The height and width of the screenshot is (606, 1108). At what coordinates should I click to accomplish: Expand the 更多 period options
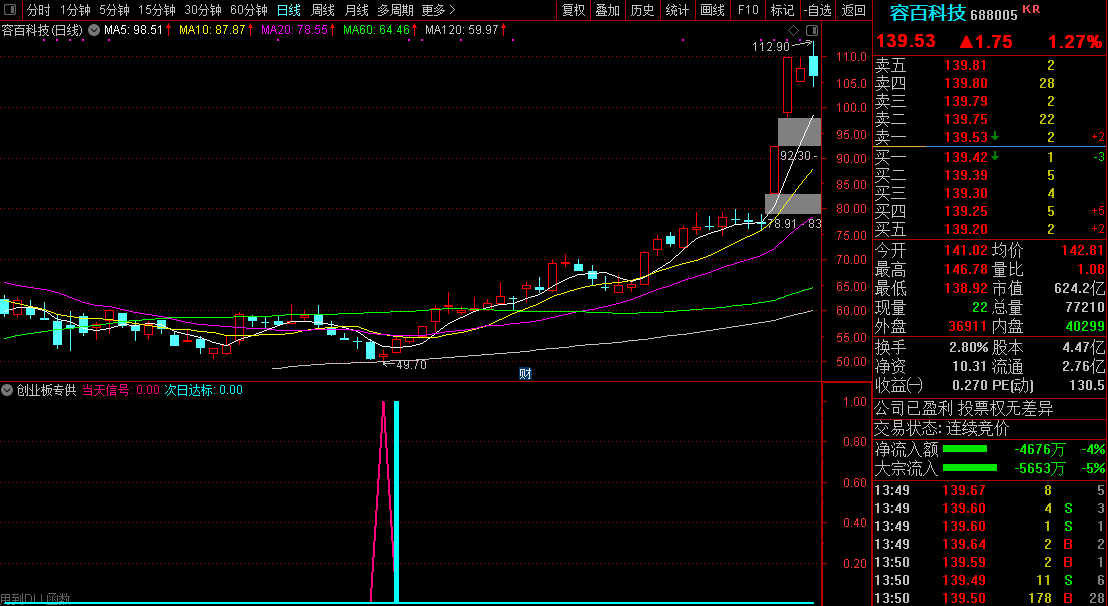click(436, 10)
